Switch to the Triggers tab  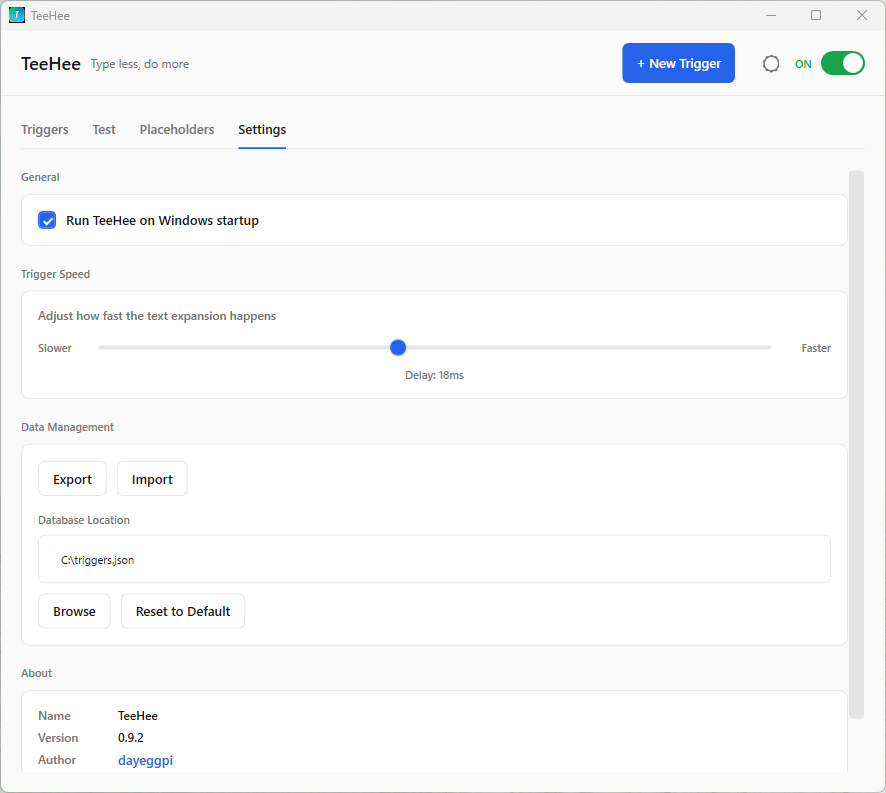tap(44, 129)
